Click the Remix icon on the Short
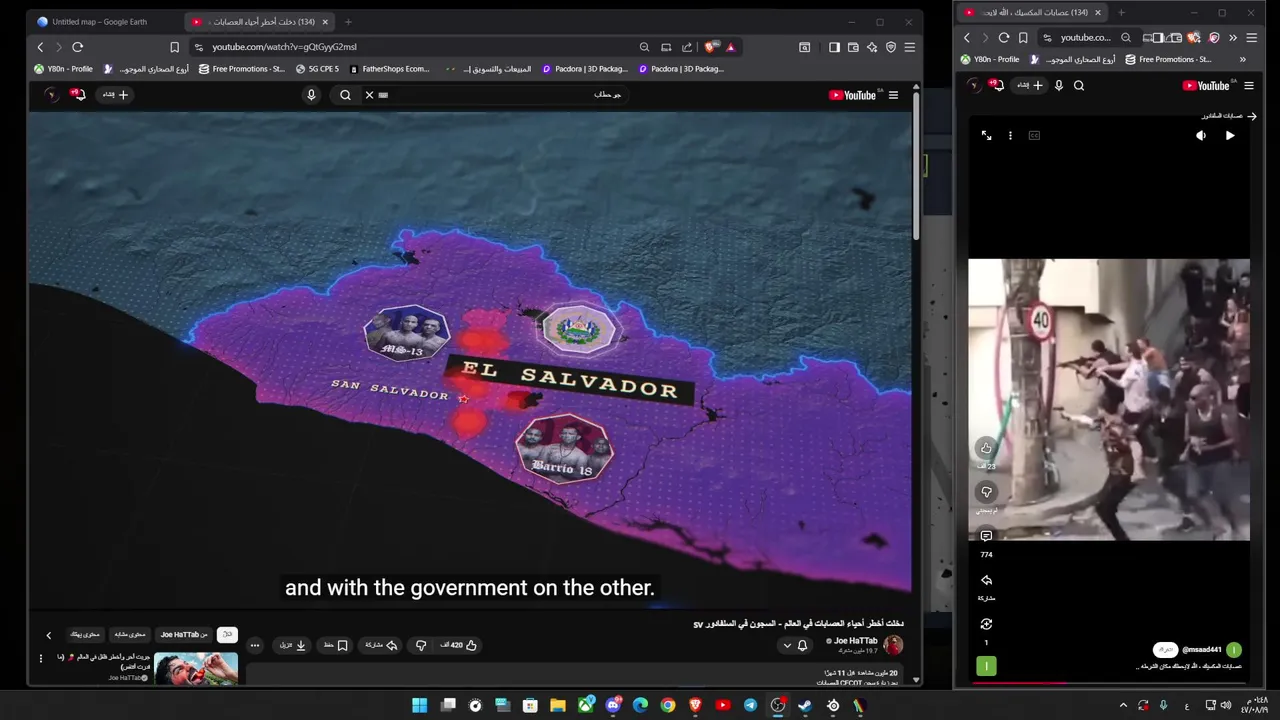Screen dimensions: 1280x720 tap(986, 624)
